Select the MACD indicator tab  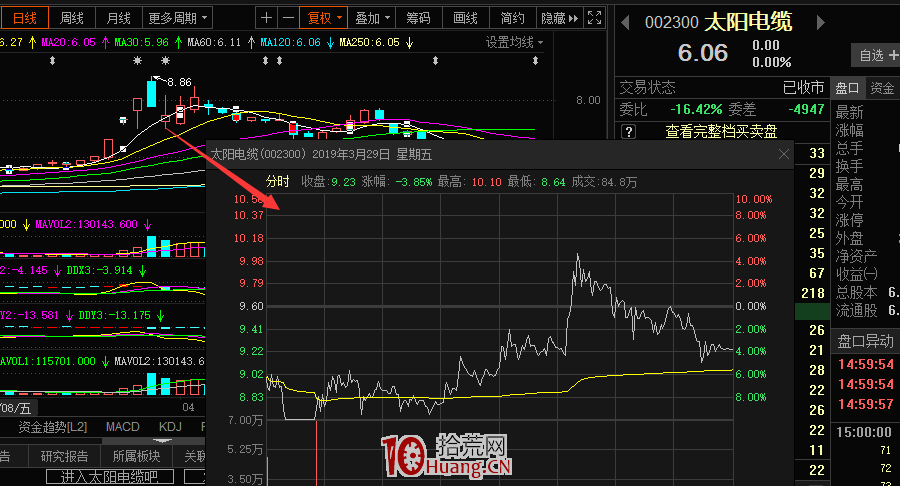click(122, 427)
